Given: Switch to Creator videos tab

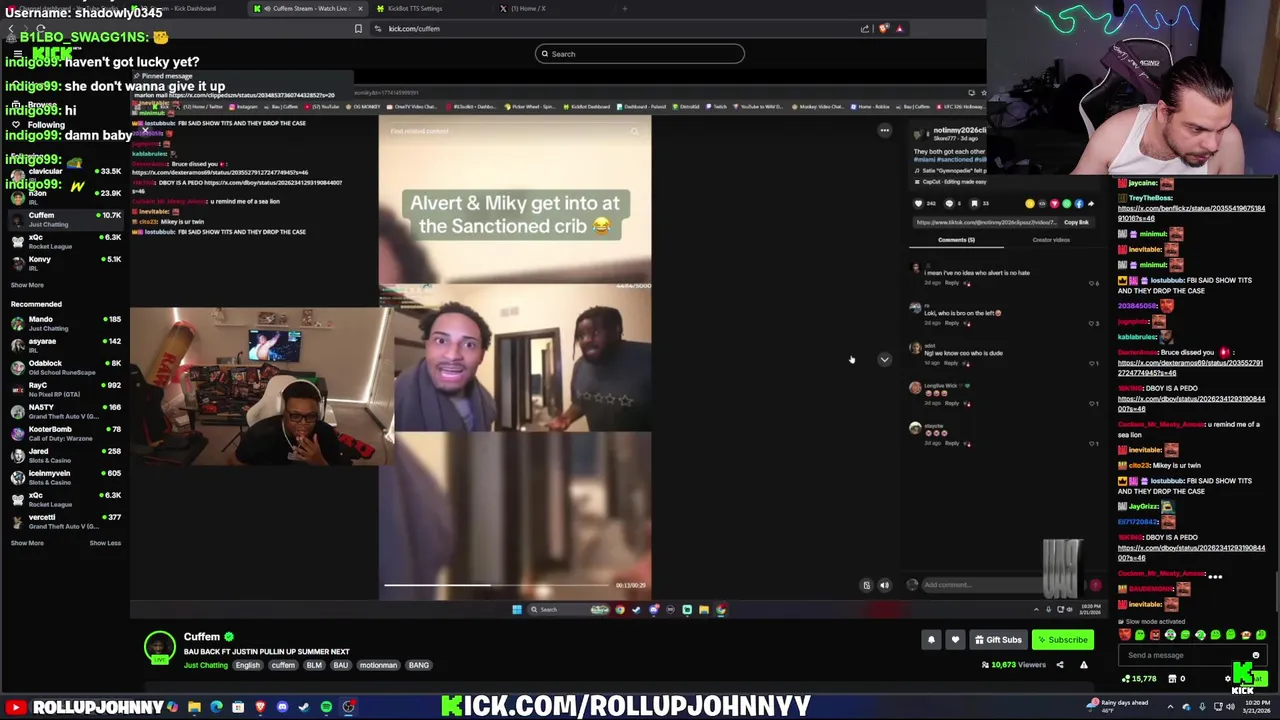Looking at the screenshot, I should pyautogui.click(x=1051, y=240).
